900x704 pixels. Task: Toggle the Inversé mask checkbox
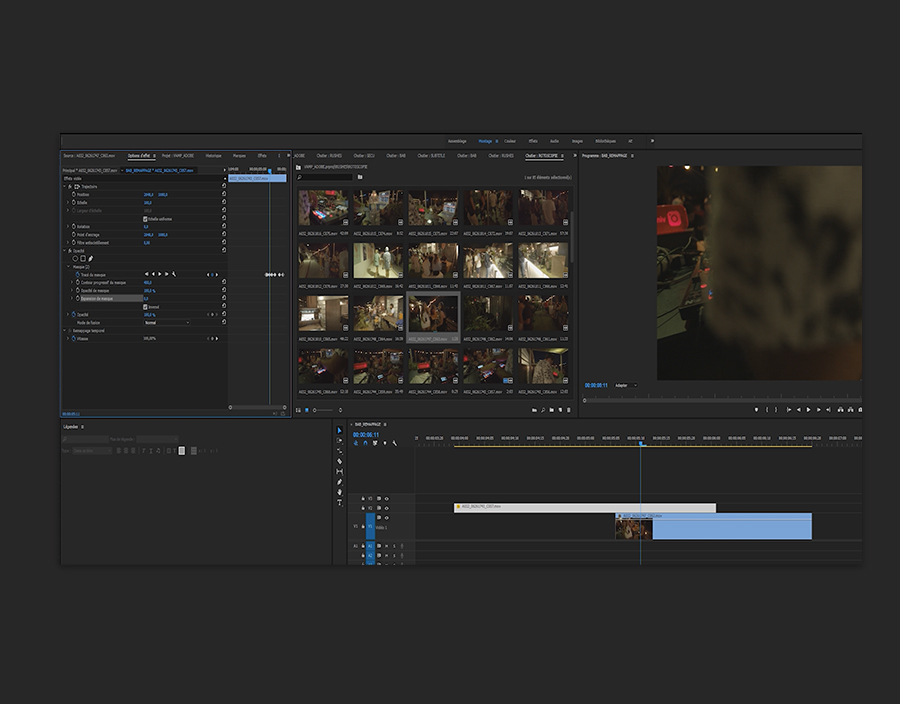(x=146, y=306)
